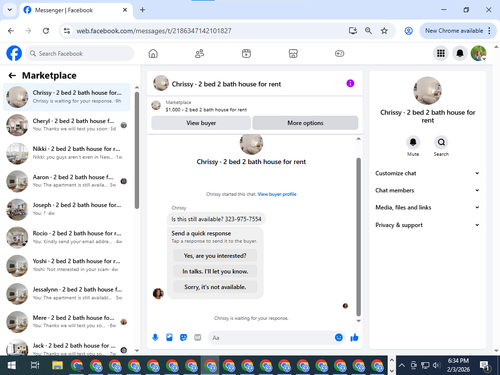Viewport: 500px width, 375px height.
Task: Reply with 'Sorry, it's not available.'
Action: pyautogui.click(x=215, y=287)
